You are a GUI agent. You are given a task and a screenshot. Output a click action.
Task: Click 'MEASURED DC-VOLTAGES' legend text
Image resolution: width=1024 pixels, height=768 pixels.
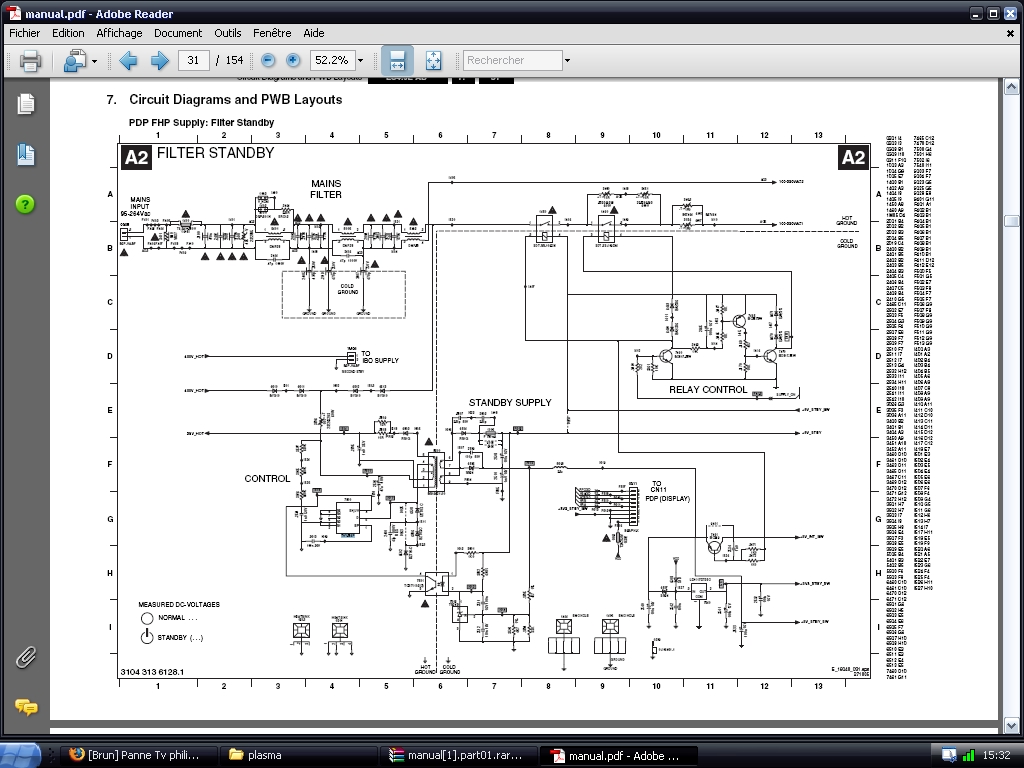179,605
